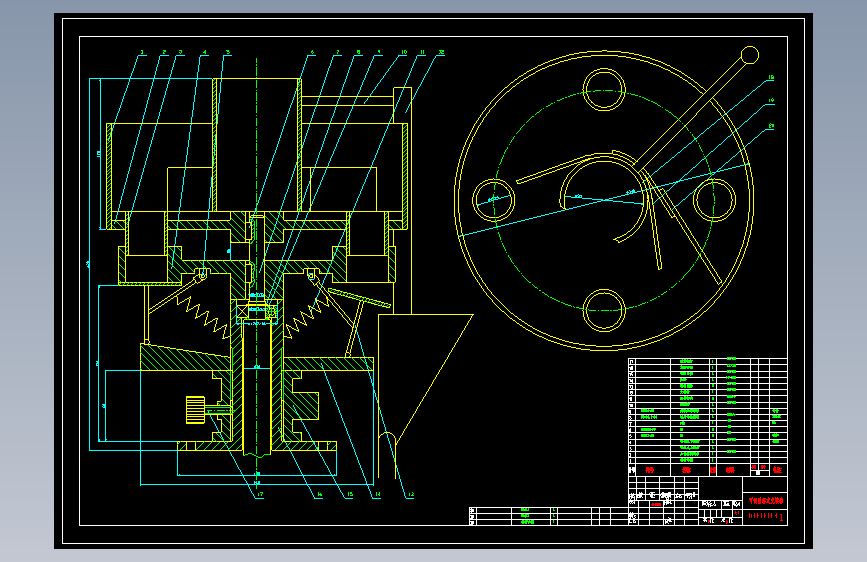Select part callout number 15 label
Viewport: 867px width, 562px height.
coord(349,495)
